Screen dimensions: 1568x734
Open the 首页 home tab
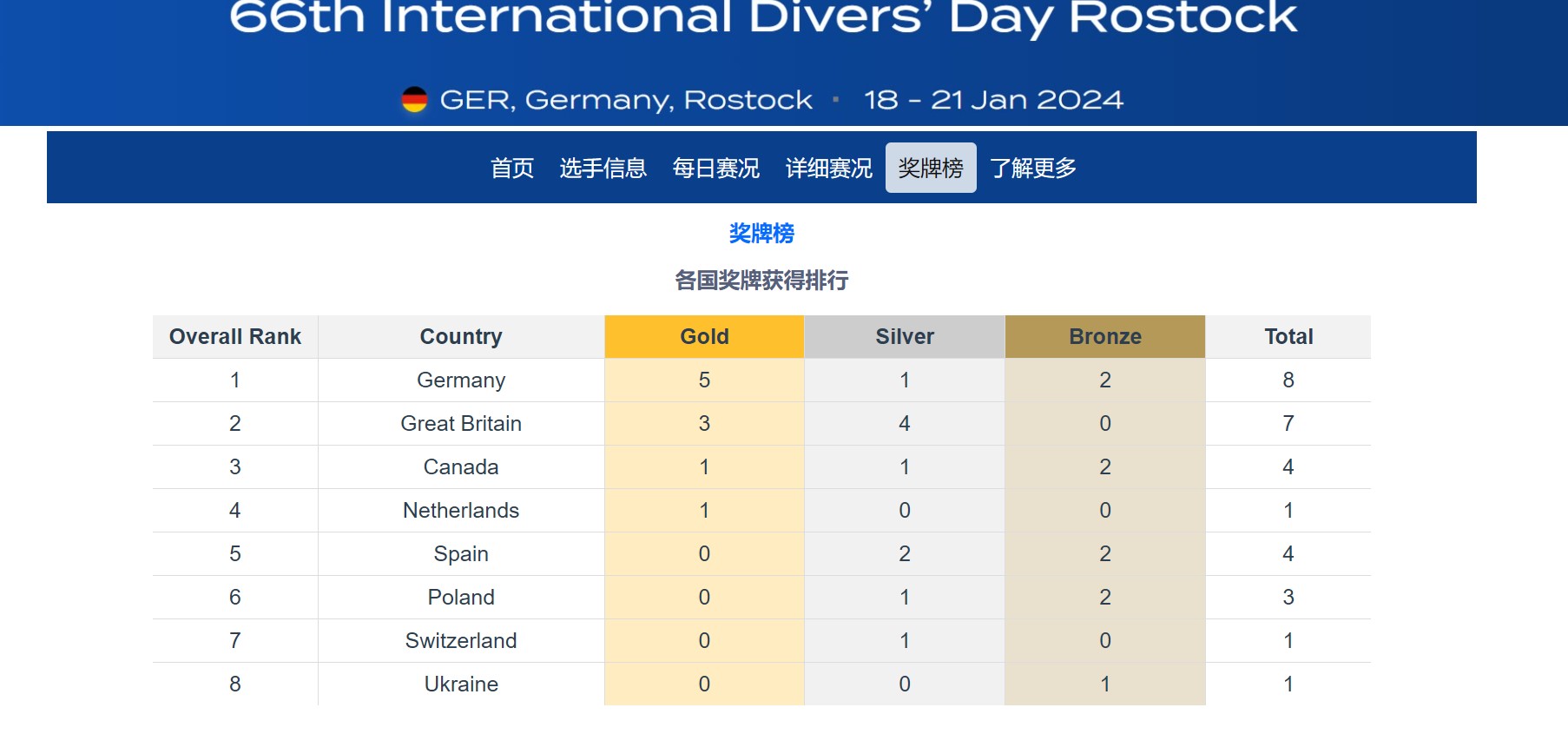[x=511, y=168]
